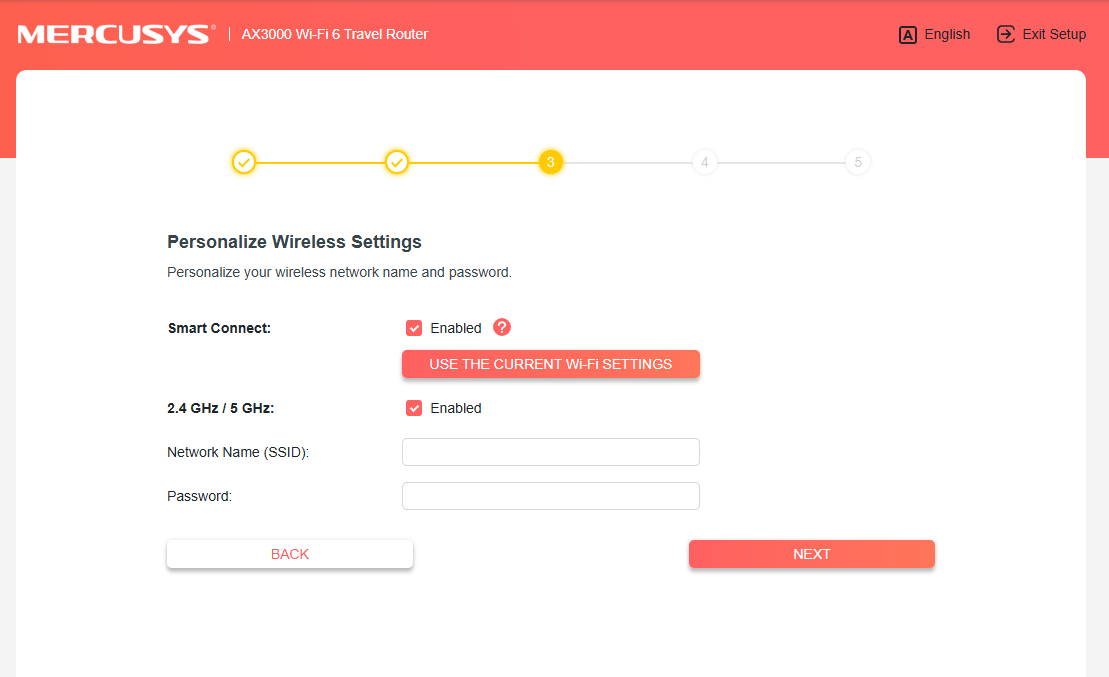This screenshot has width=1109, height=677.
Task: Select step 4 in progress bar
Action: (x=704, y=162)
